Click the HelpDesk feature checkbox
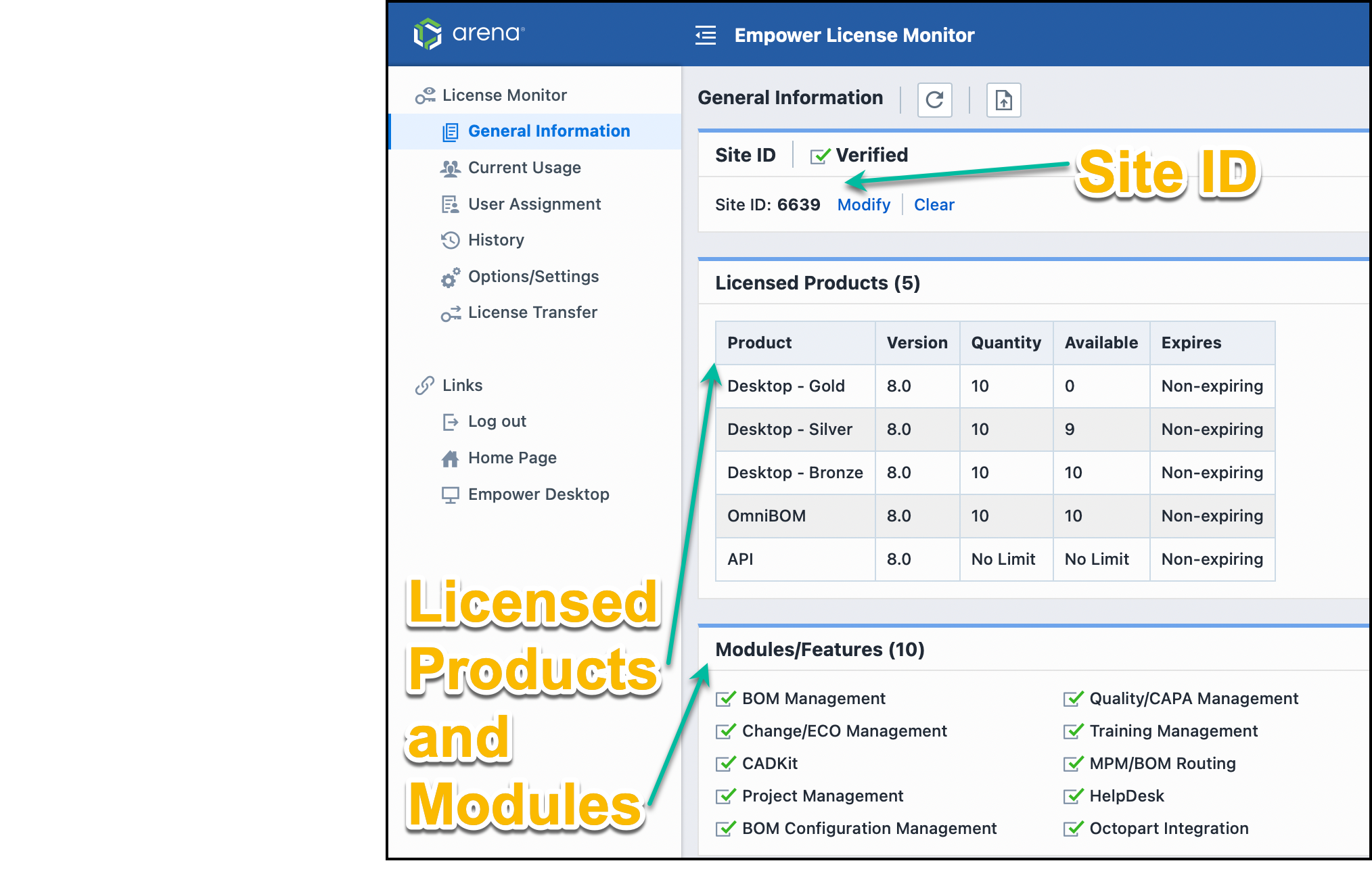This screenshot has height=882, width=1372. pyautogui.click(x=1073, y=796)
